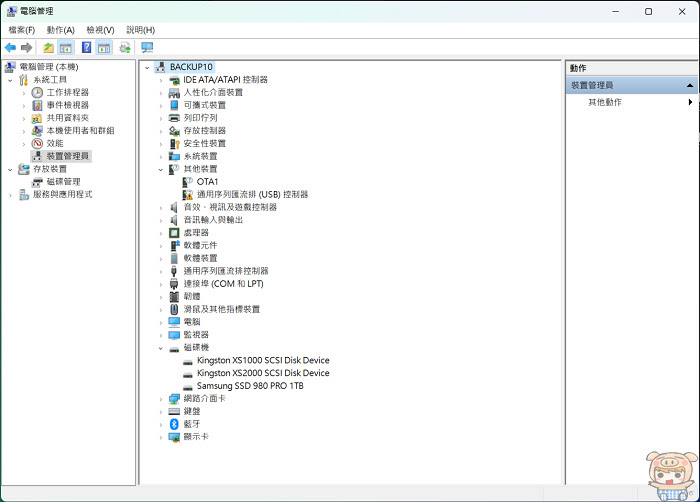
Task: Click the 列印佇列 printer icon
Action: 174,118
